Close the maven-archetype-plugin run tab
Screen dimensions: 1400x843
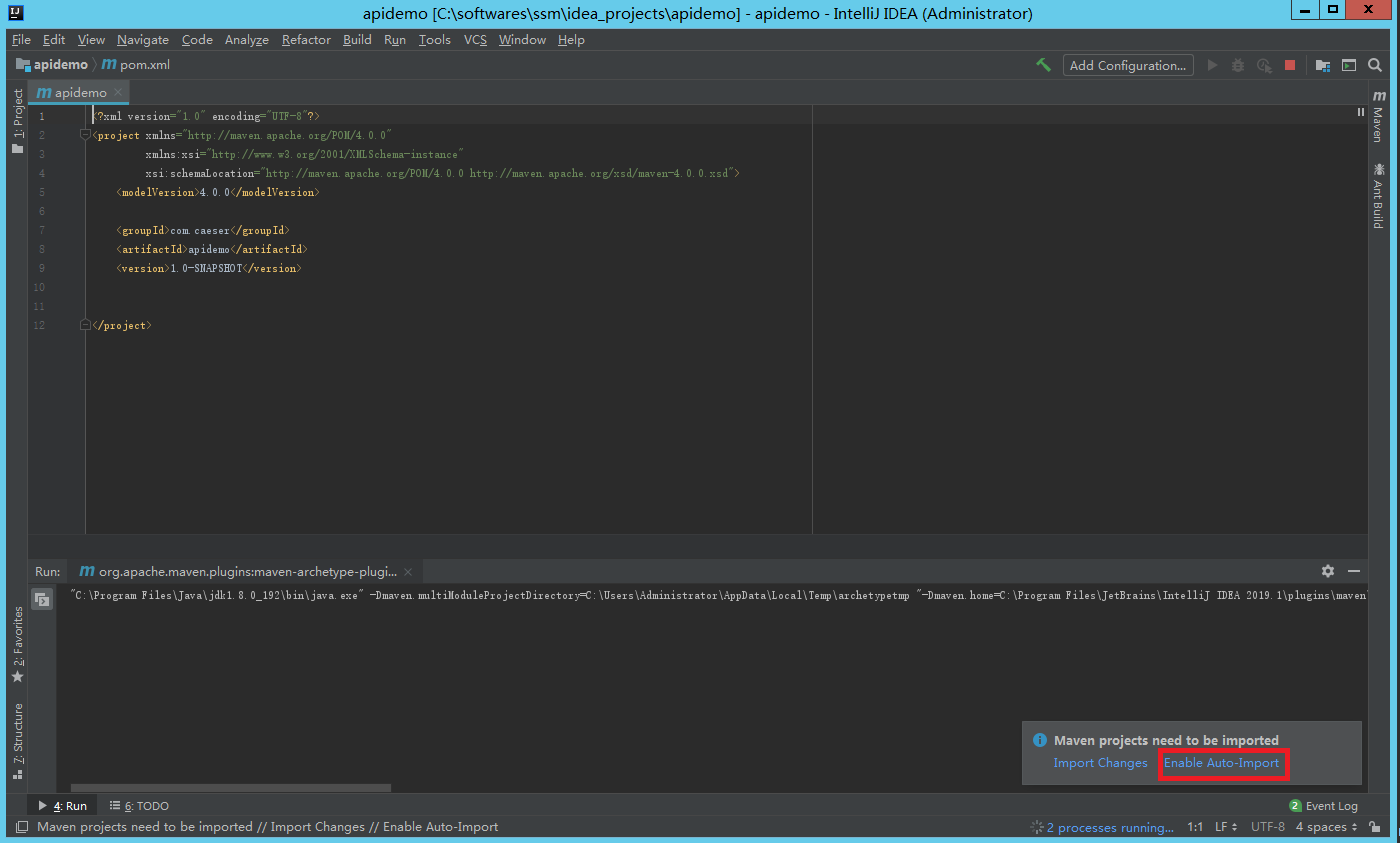coord(407,572)
